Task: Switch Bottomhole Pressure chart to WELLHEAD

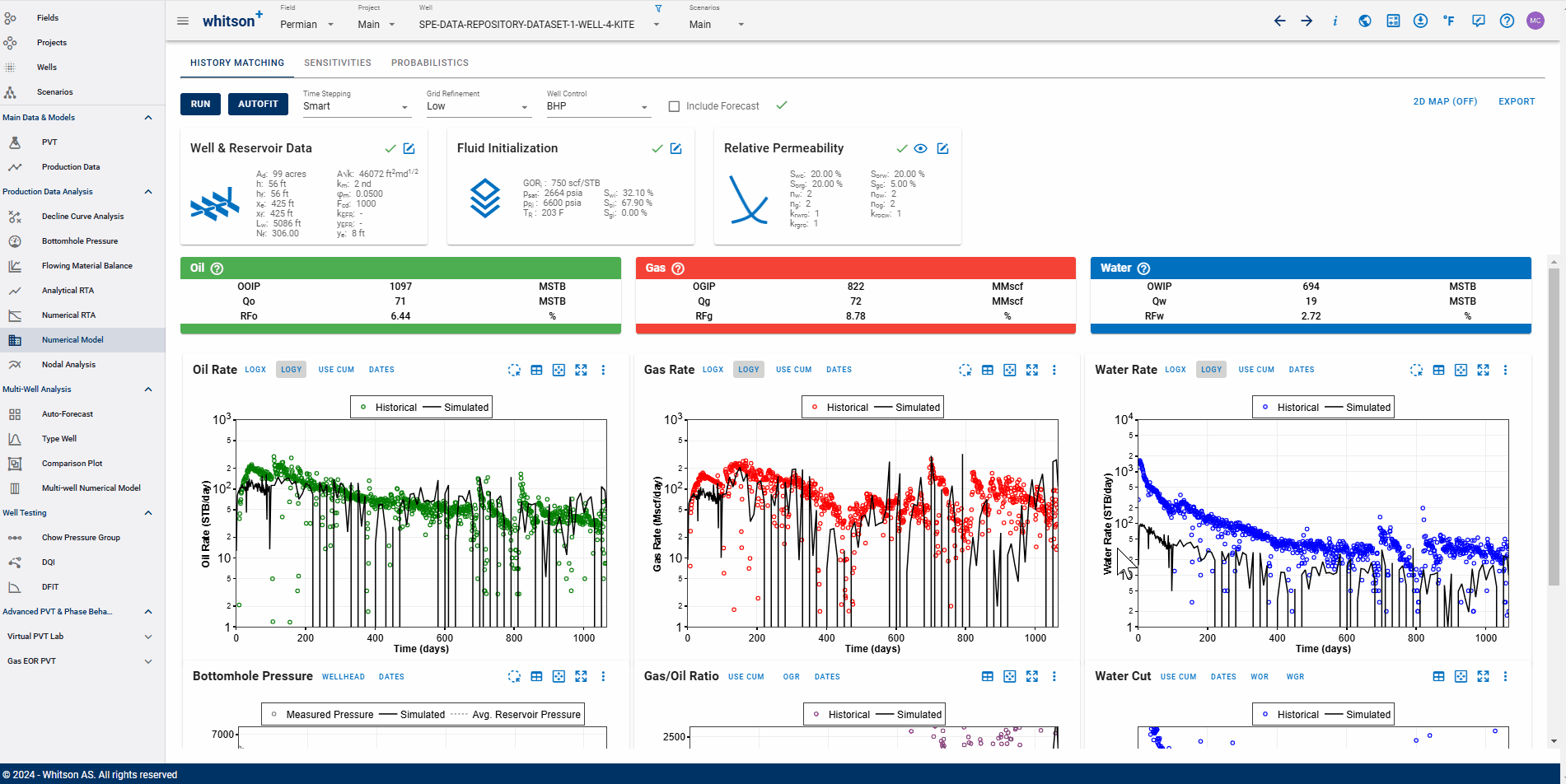Action: tap(344, 677)
